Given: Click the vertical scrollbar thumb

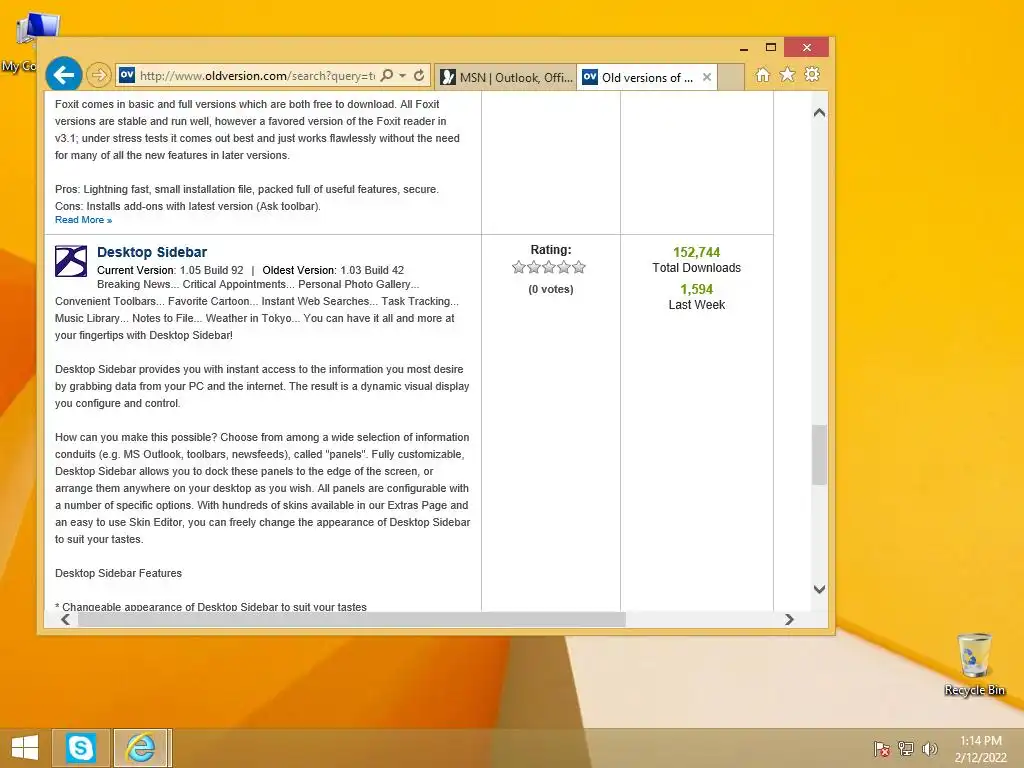Looking at the screenshot, I should tap(819, 455).
